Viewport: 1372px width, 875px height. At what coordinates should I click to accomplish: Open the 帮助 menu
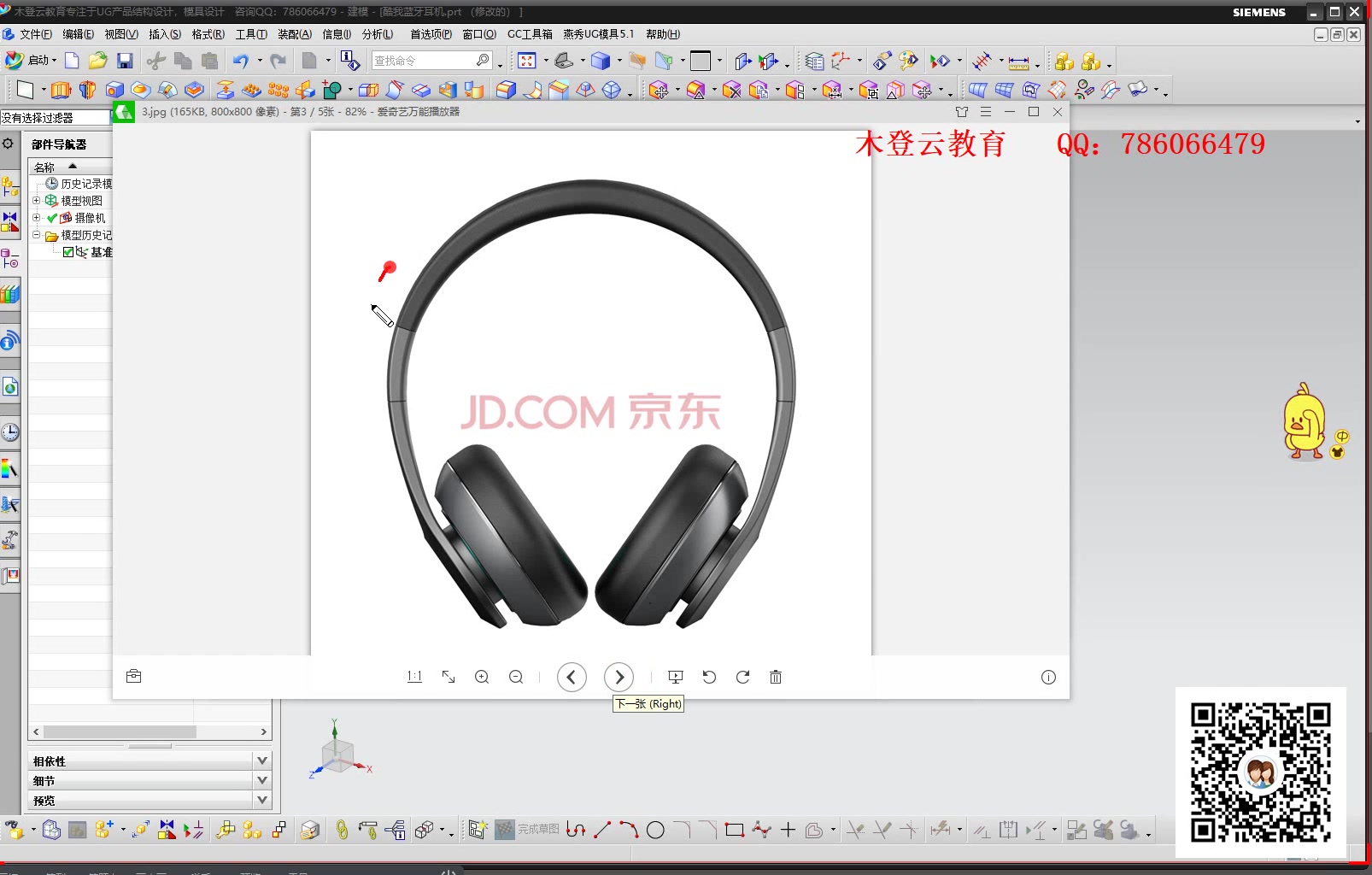click(x=663, y=34)
